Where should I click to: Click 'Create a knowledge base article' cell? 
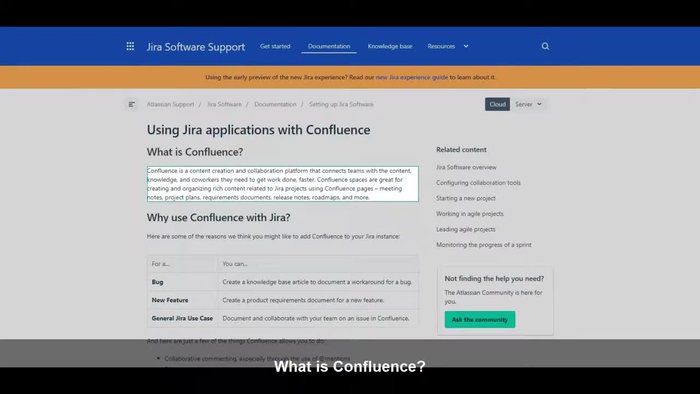(317, 282)
